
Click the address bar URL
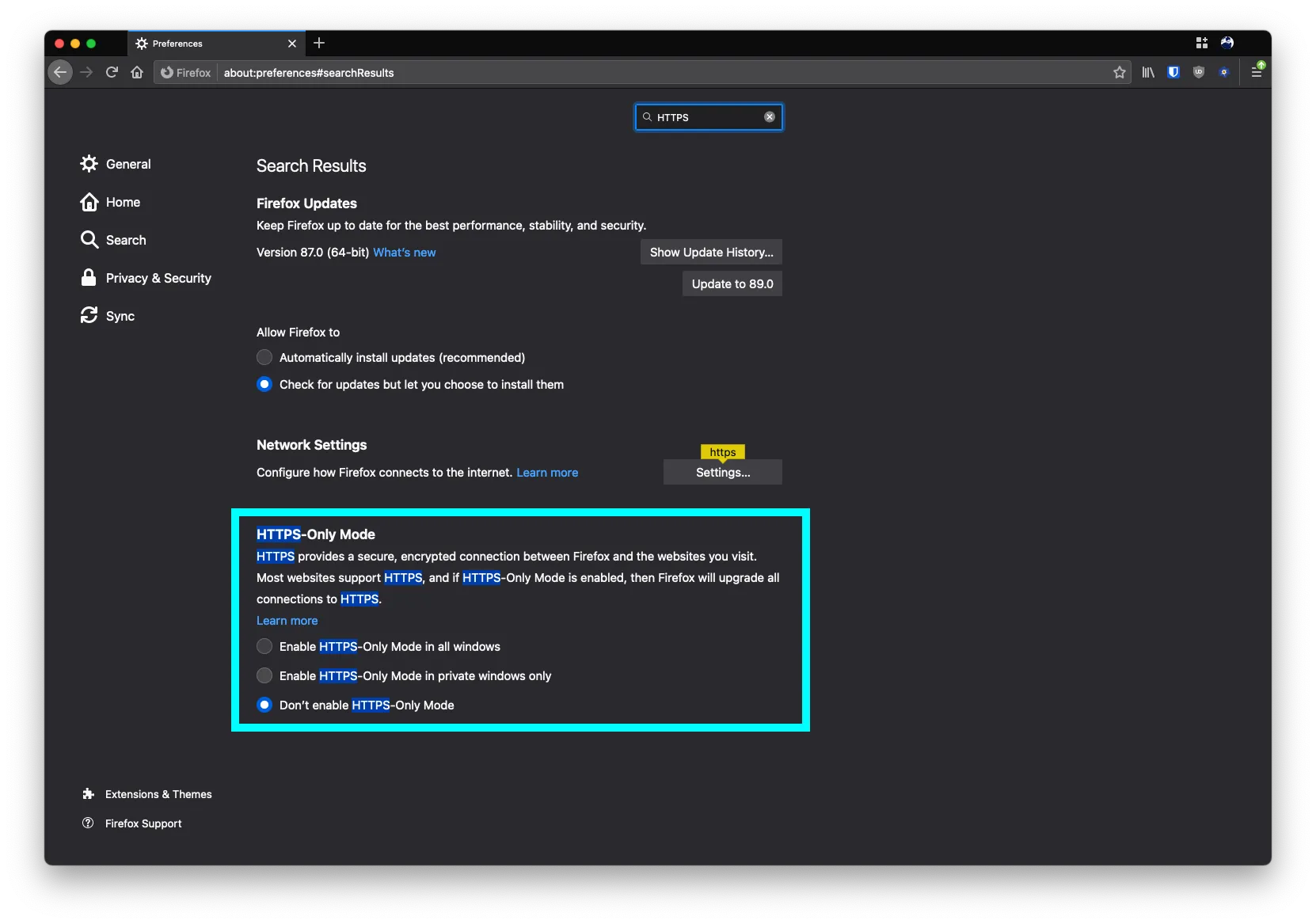(x=309, y=73)
